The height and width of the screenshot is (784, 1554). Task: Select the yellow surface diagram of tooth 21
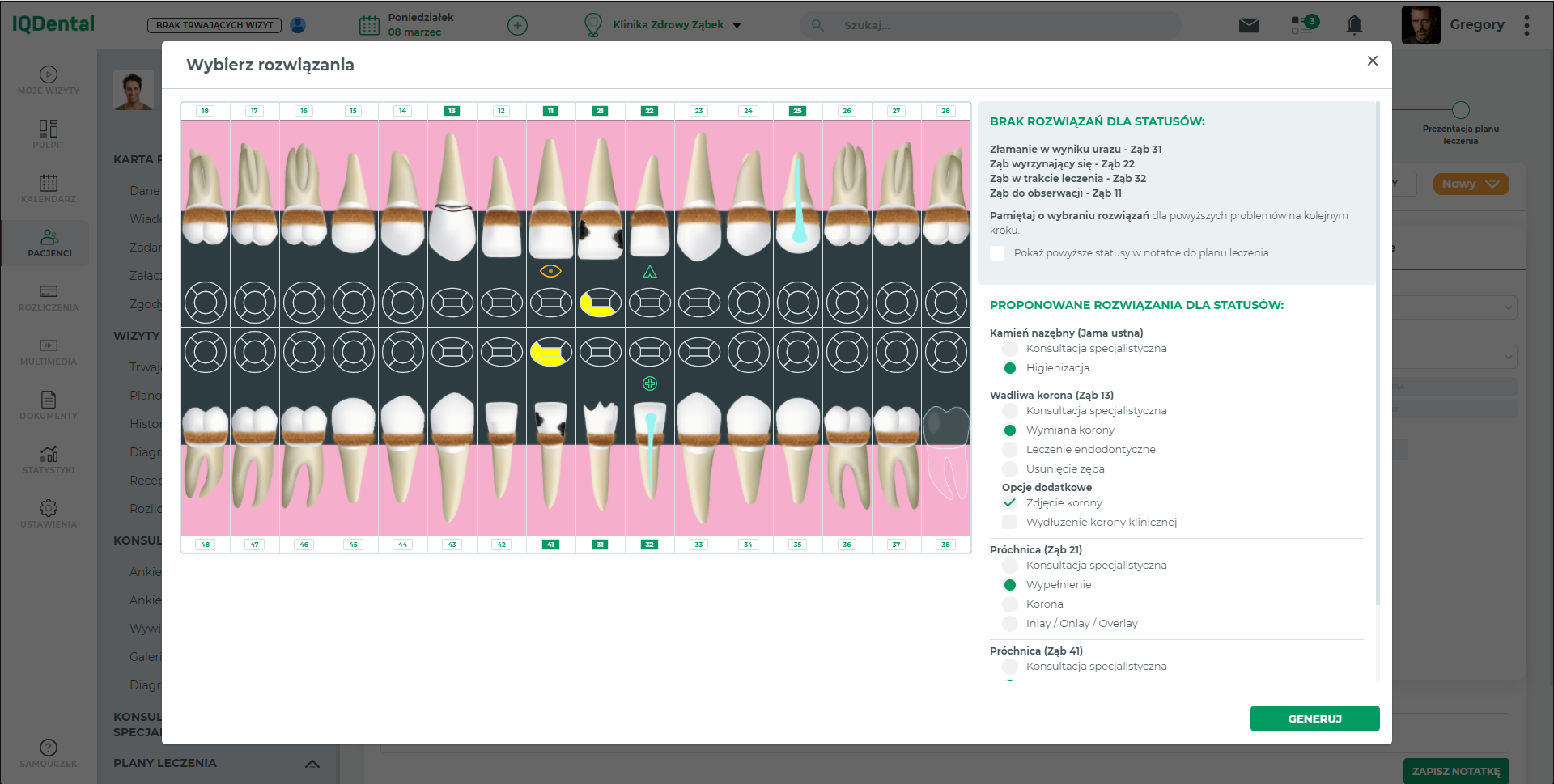600,303
